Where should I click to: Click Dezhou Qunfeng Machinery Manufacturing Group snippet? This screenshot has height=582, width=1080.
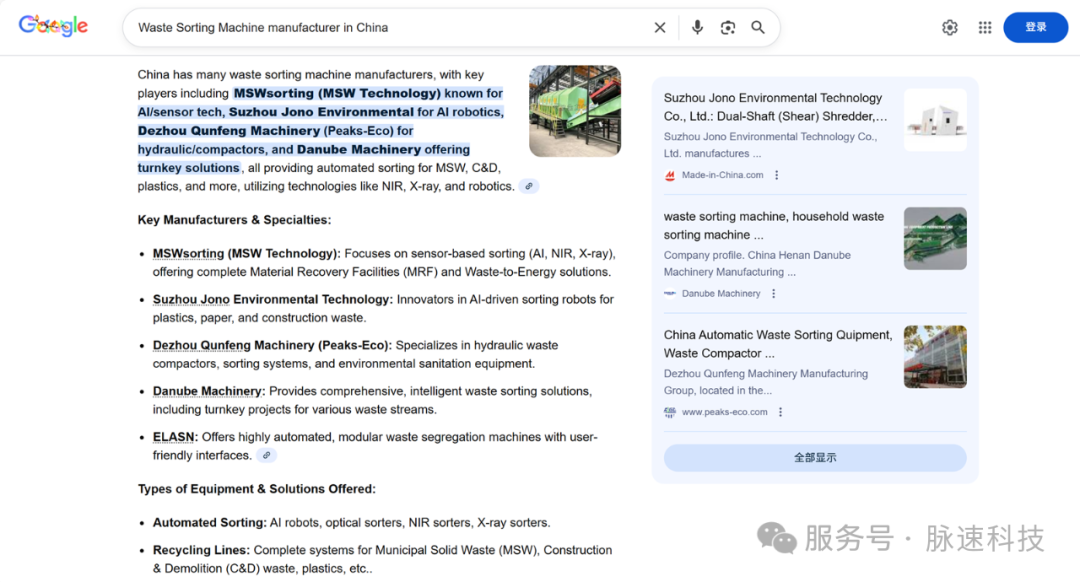point(766,382)
